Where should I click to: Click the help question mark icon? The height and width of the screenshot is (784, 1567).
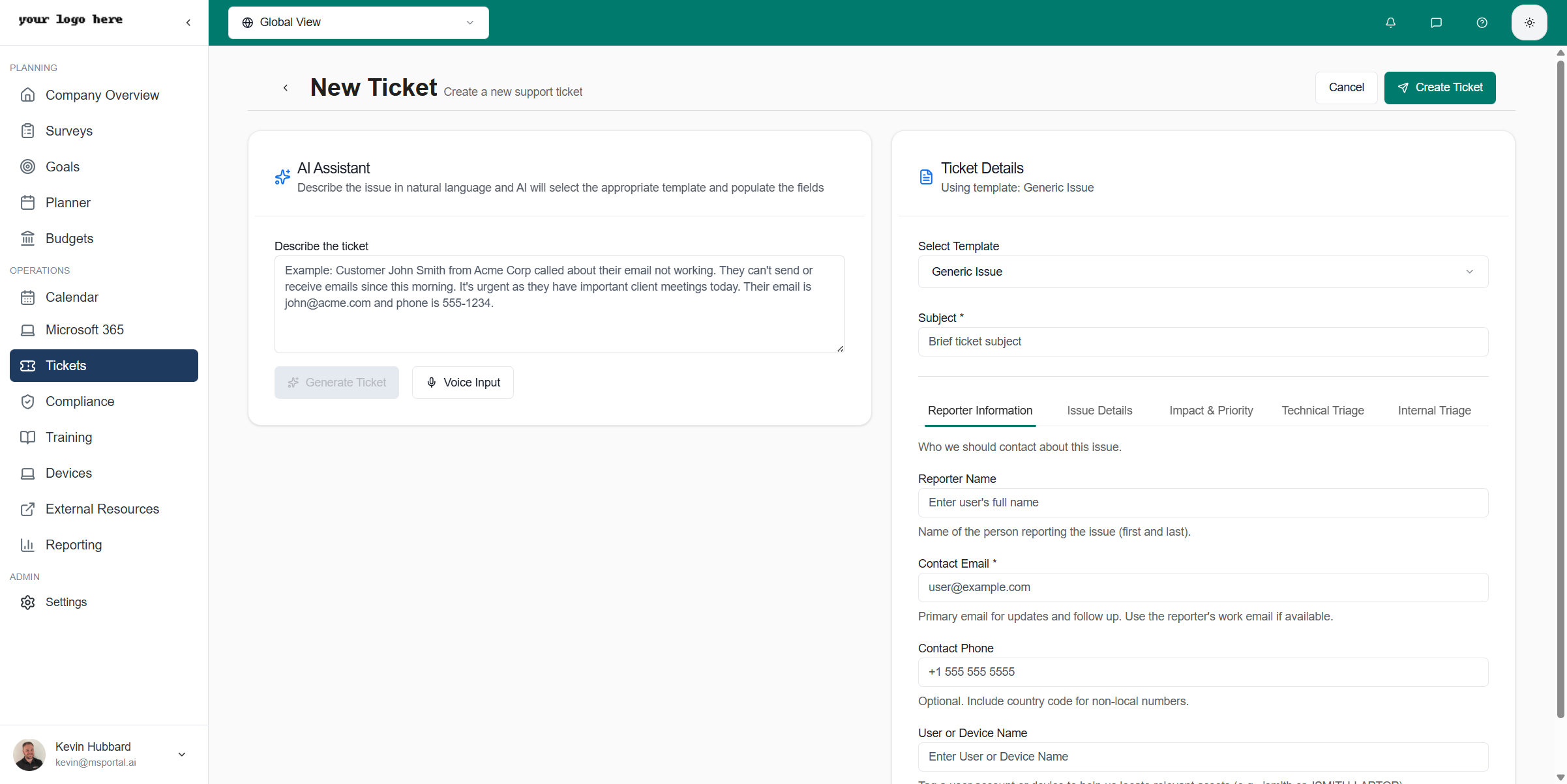pyautogui.click(x=1482, y=23)
